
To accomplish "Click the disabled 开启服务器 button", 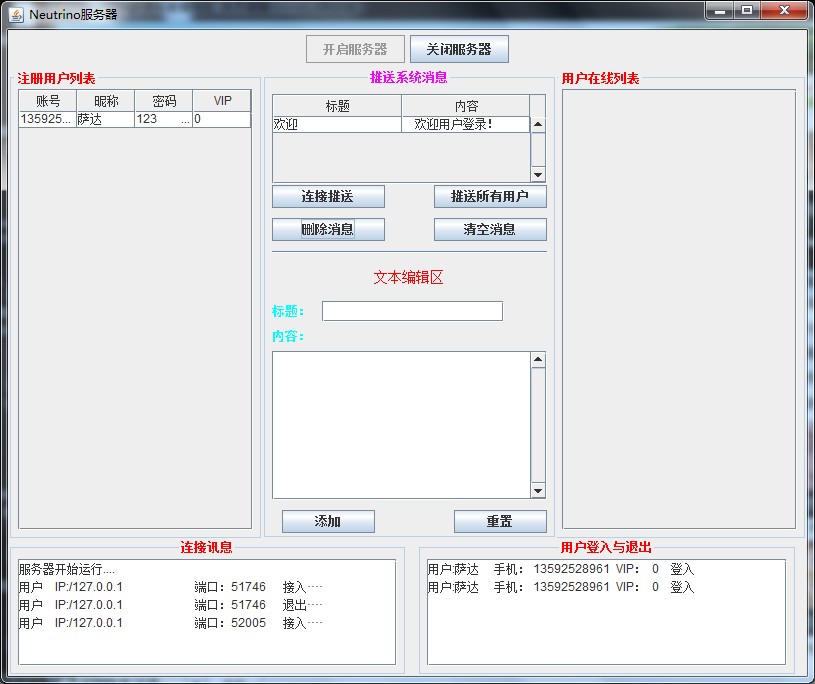I will [x=355, y=49].
